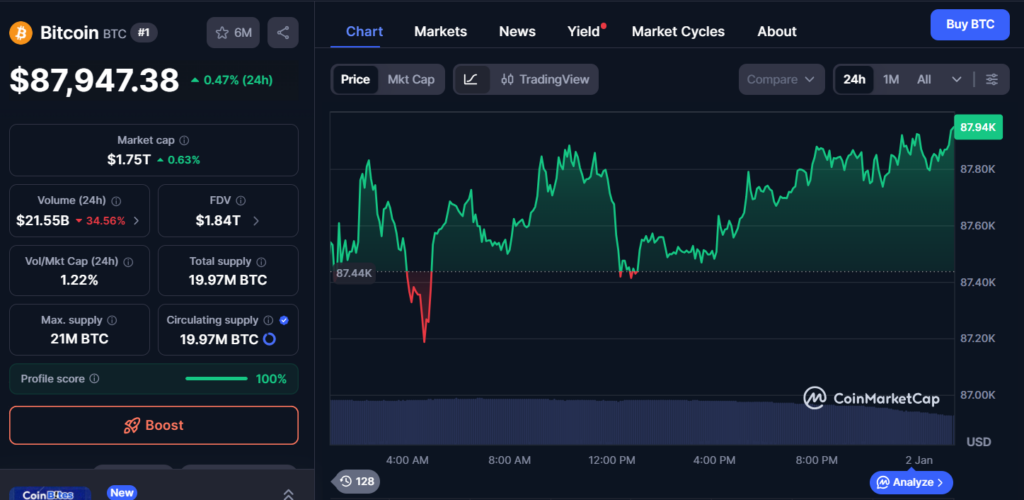
Task: Select the 1M time range
Action: click(x=891, y=79)
